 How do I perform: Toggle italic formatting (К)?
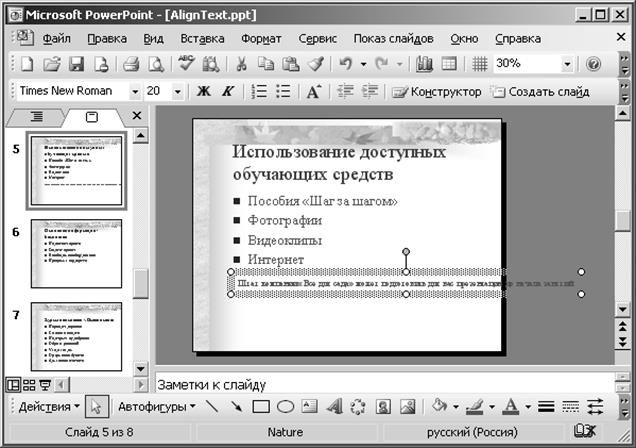tap(227, 91)
